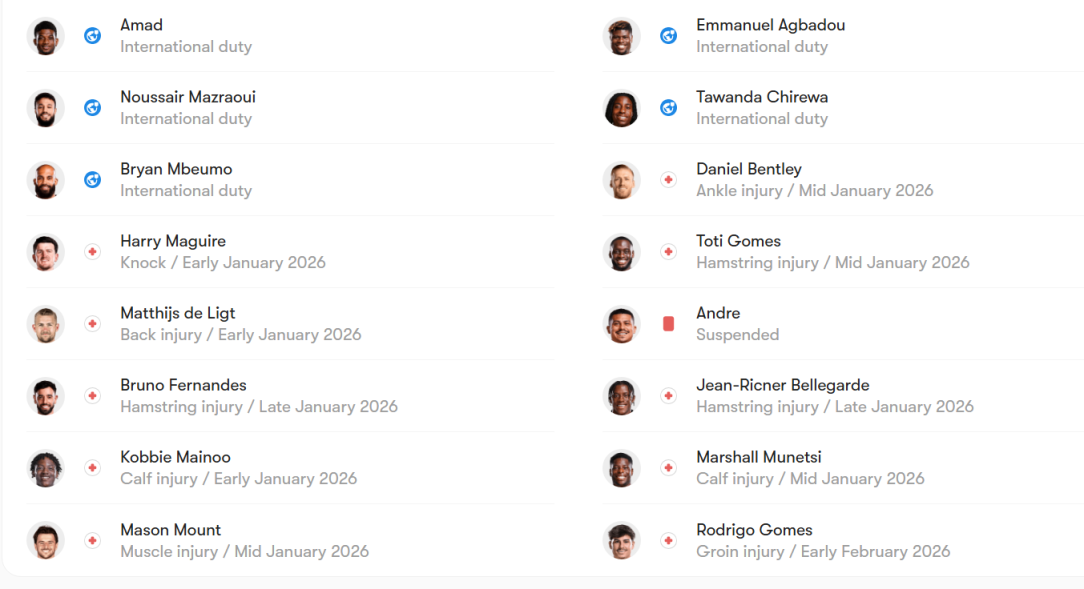Open Bryan Mbeumo's player photo
1084x589 pixels.
tap(45, 180)
